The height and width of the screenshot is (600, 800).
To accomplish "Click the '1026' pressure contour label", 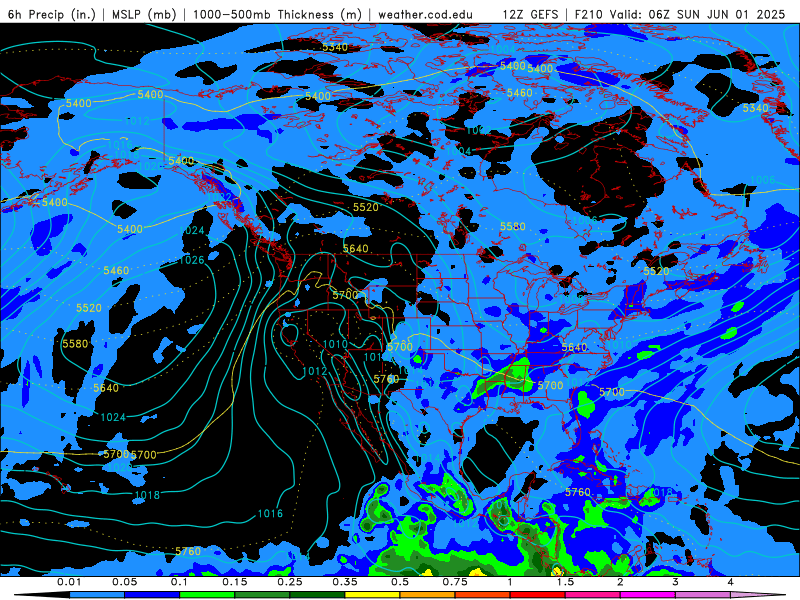I will pyautogui.click(x=192, y=260).
